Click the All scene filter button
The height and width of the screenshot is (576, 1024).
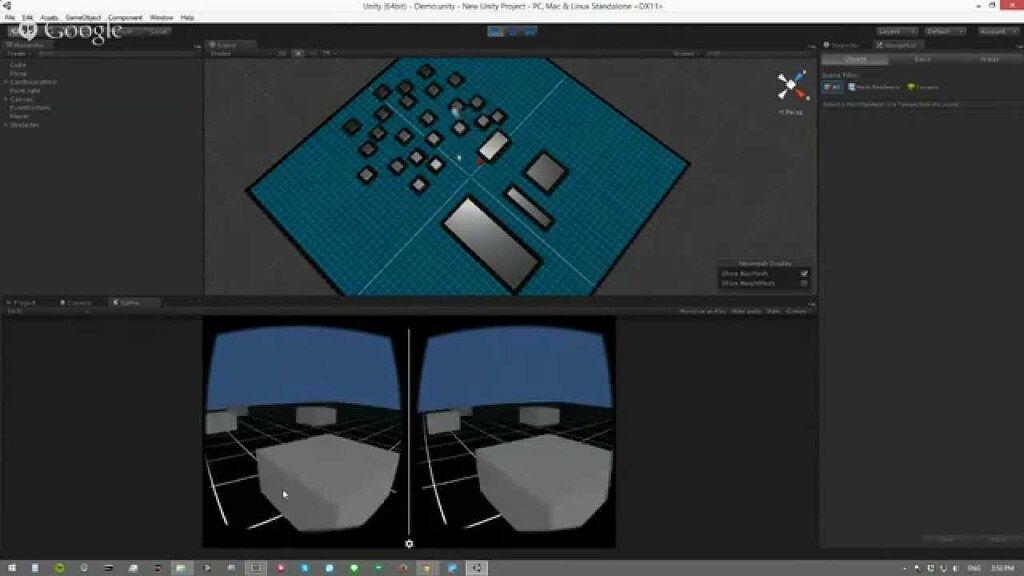coord(833,87)
